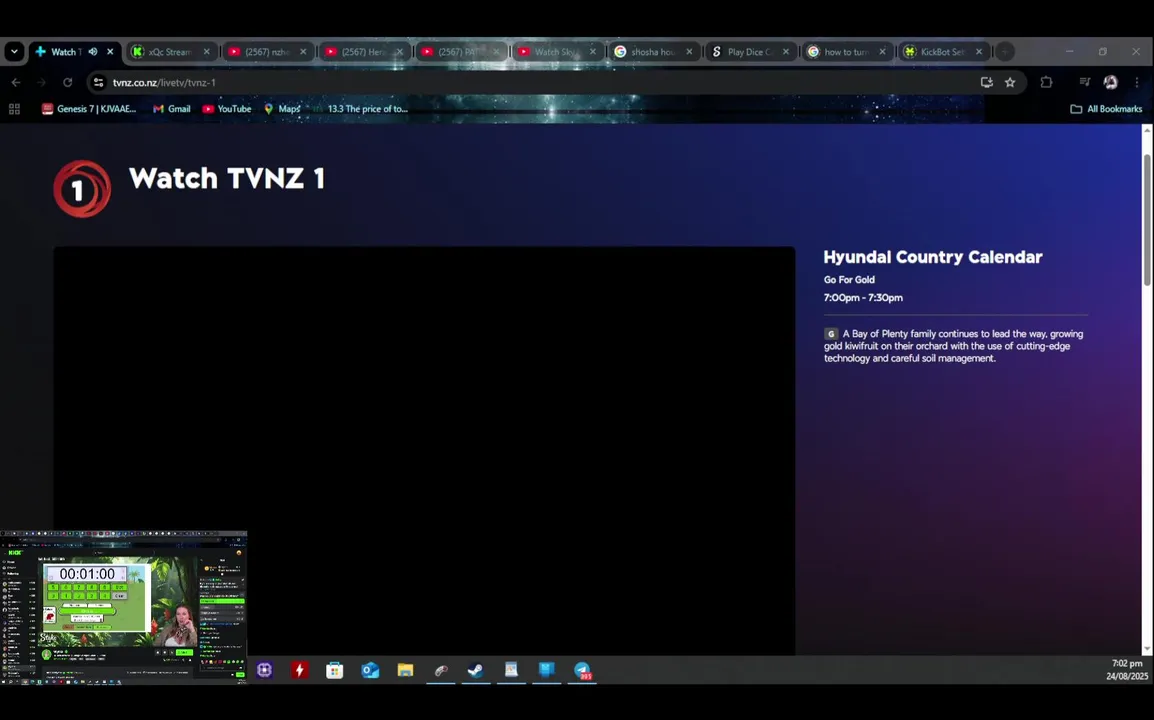Close the Play Dice tab
Viewport: 1154px width, 720px height.
coord(786,52)
